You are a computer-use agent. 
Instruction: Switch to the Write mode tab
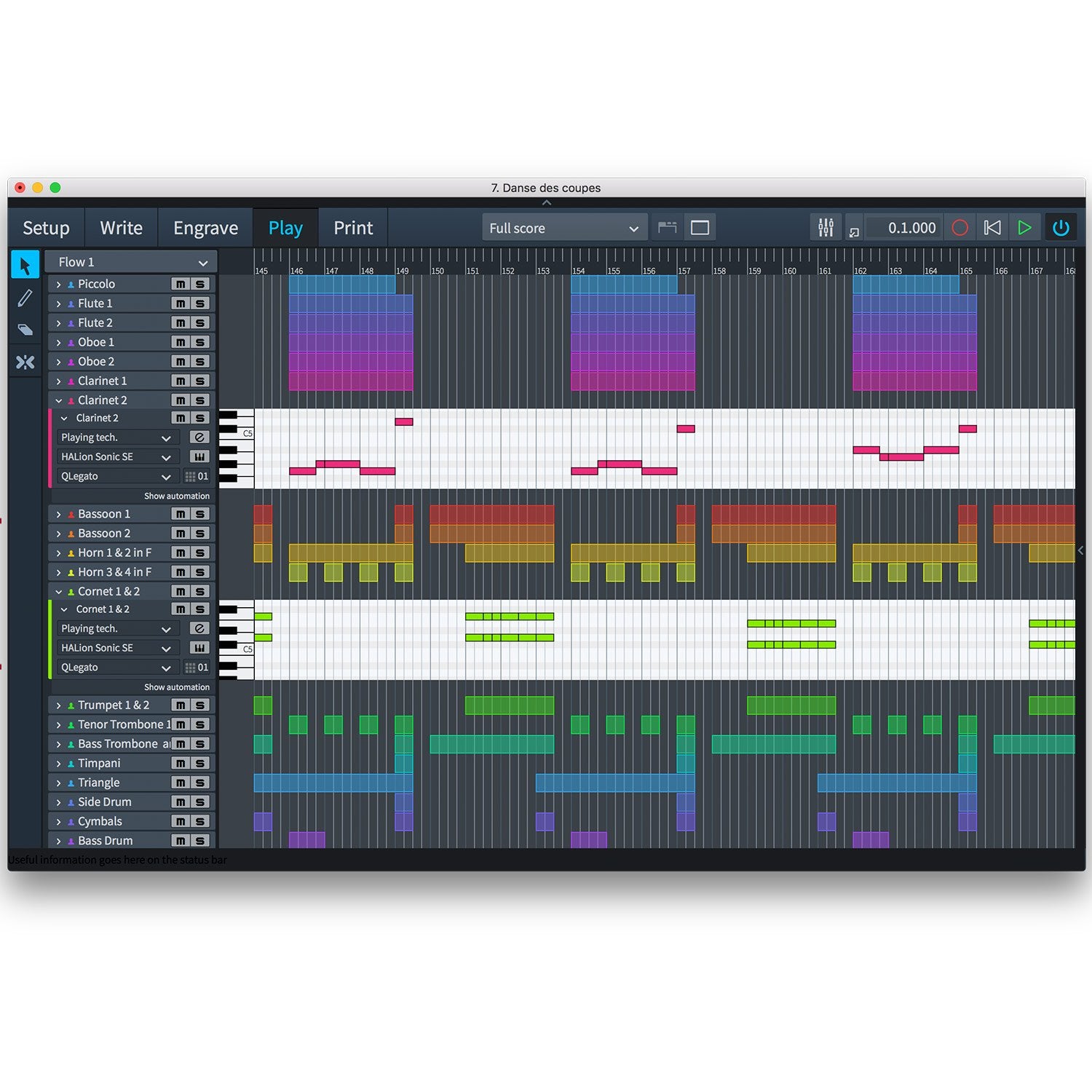click(121, 228)
